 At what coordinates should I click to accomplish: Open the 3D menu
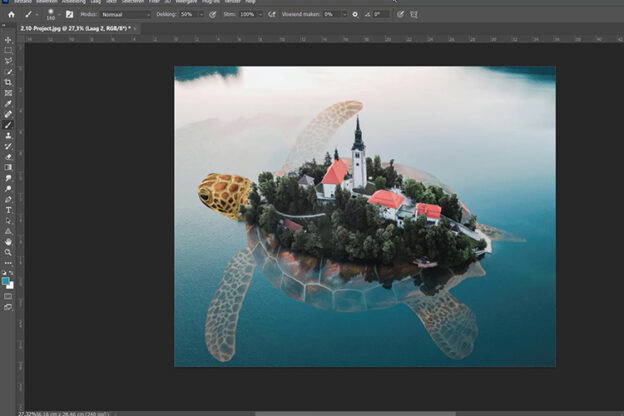coord(168,2)
